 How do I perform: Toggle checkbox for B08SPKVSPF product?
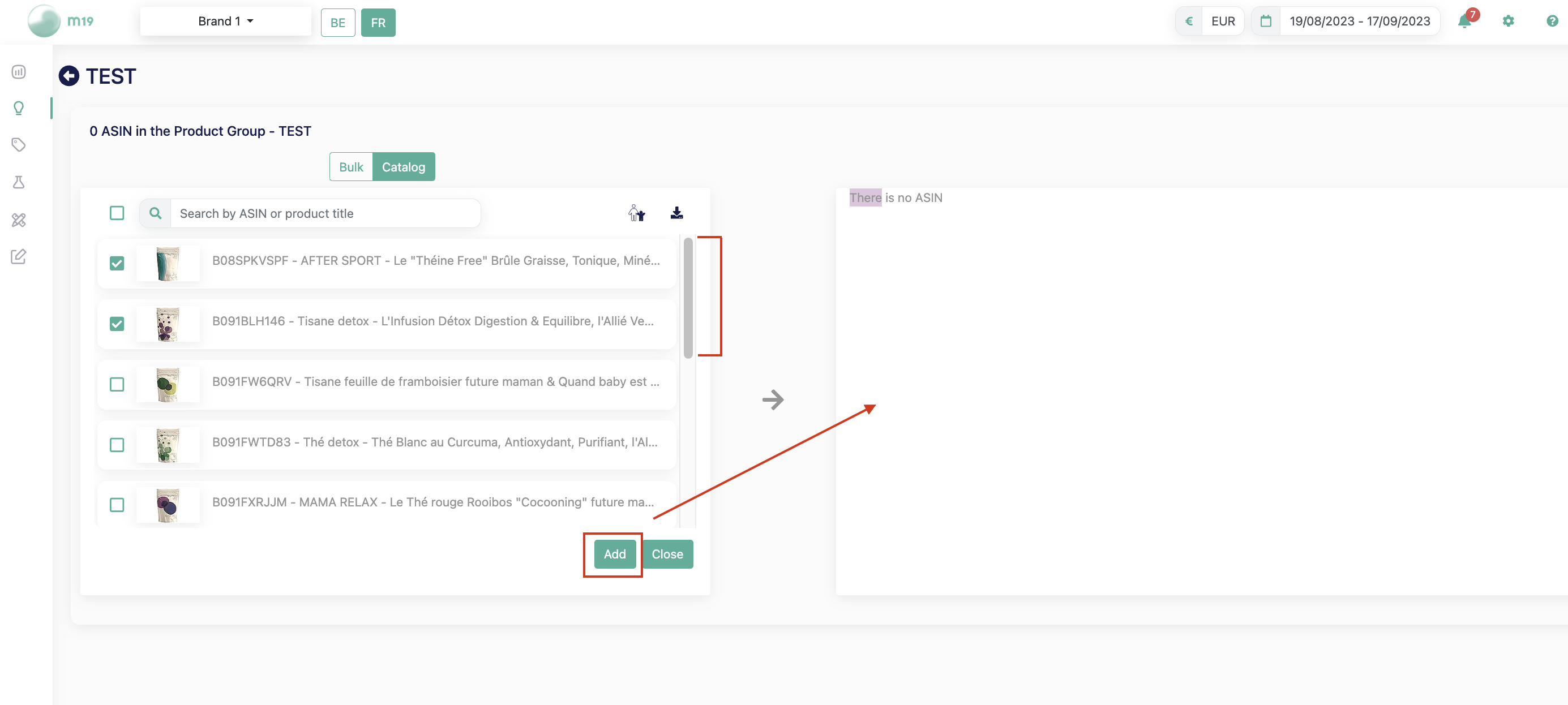point(116,263)
